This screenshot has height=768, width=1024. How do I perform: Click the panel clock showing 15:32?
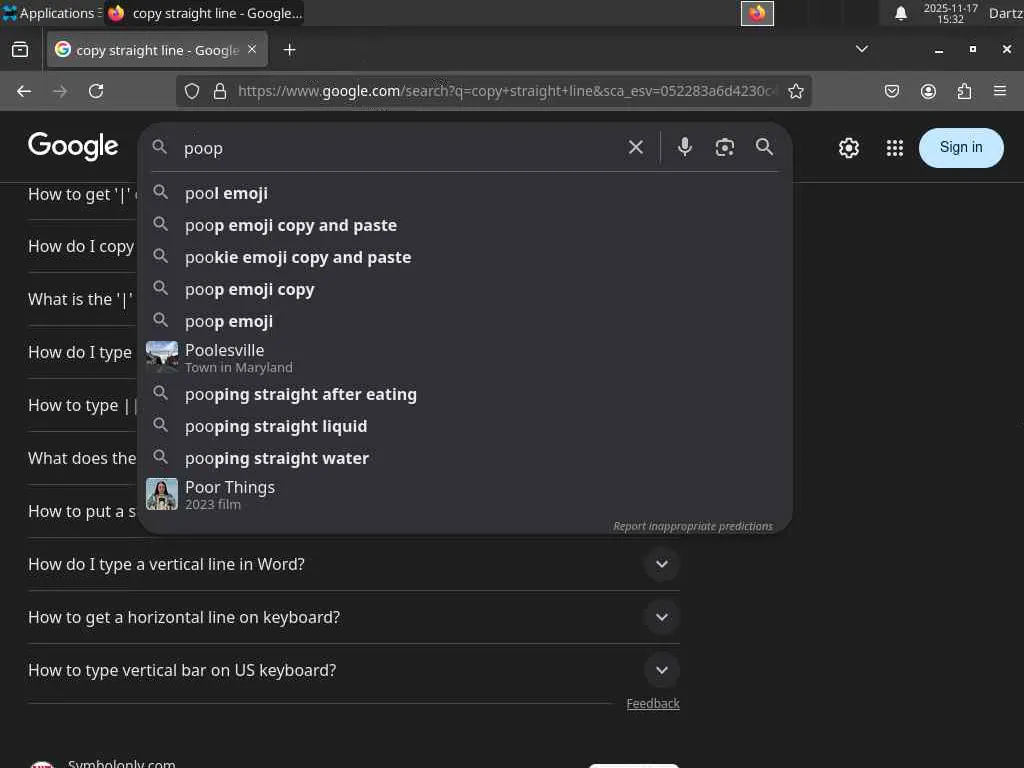pos(950,13)
